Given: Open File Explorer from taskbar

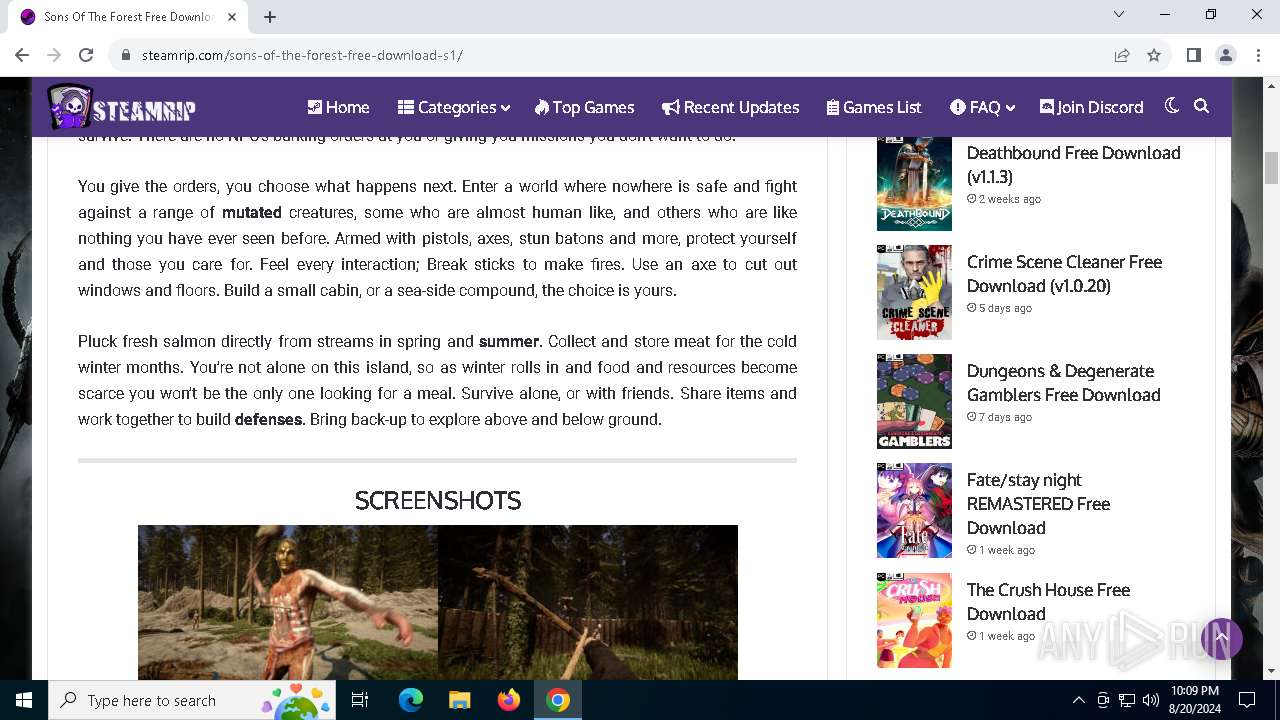Looking at the screenshot, I should click(x=460, y=700).
